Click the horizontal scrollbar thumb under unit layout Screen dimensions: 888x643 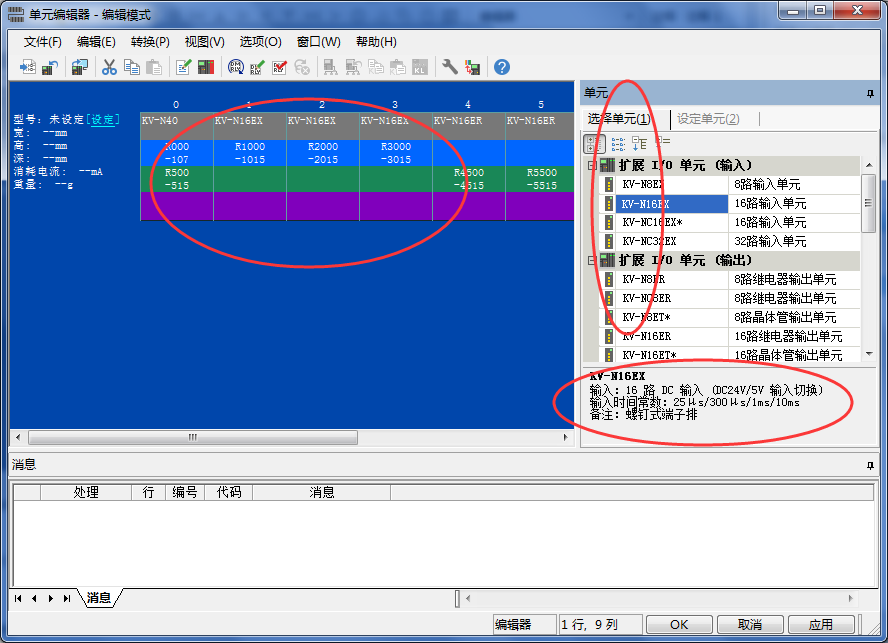(193, 437)
